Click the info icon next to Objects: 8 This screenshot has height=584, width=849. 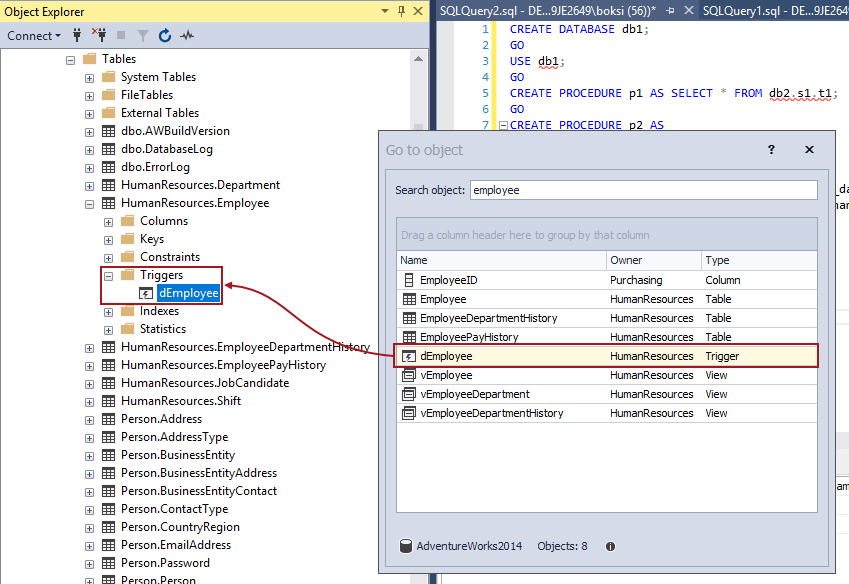(x=610, y=546)
